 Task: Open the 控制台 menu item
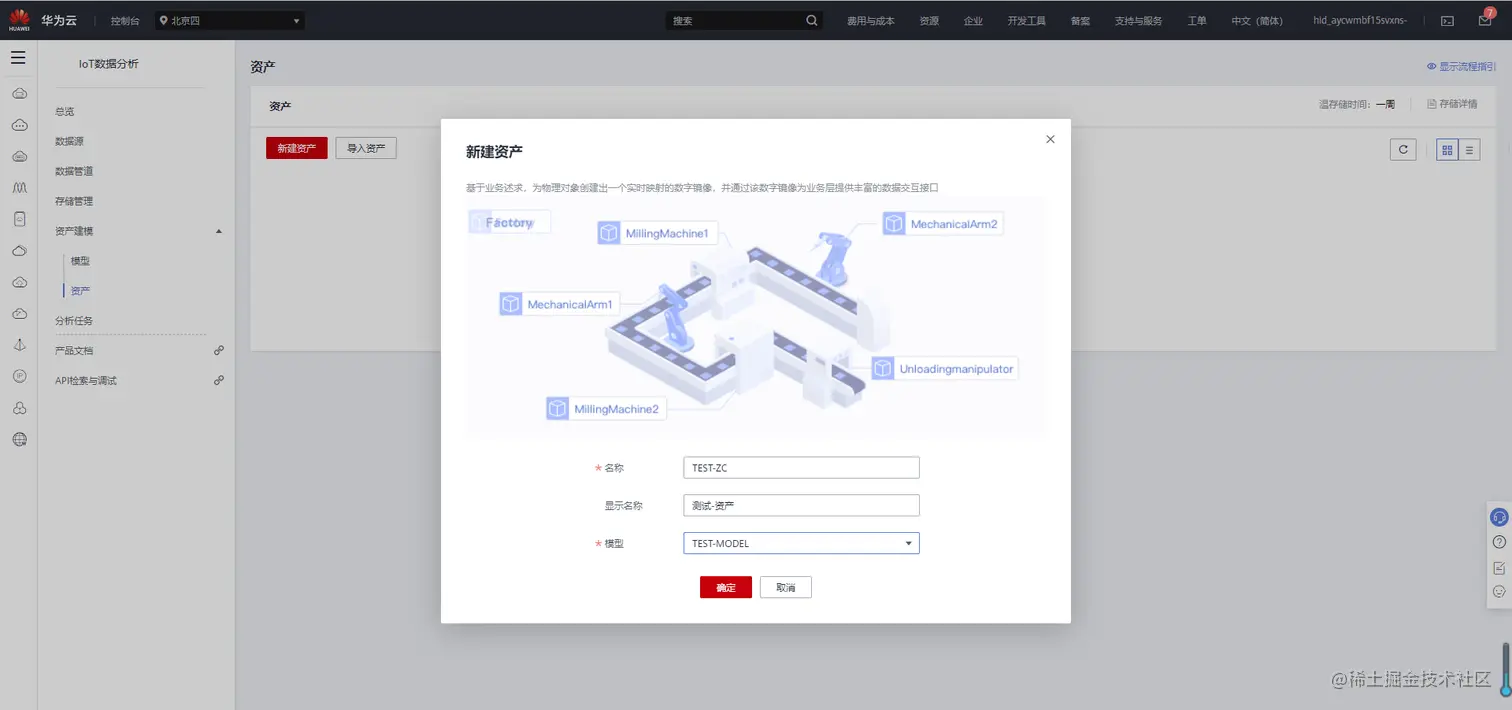[x=124, y=19]
